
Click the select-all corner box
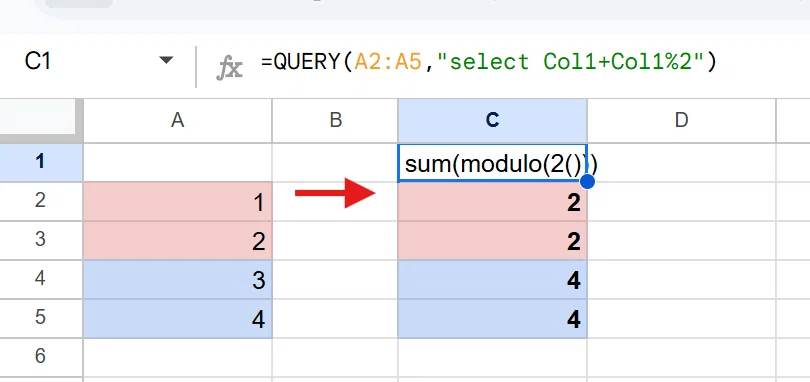tap(41, 120)
